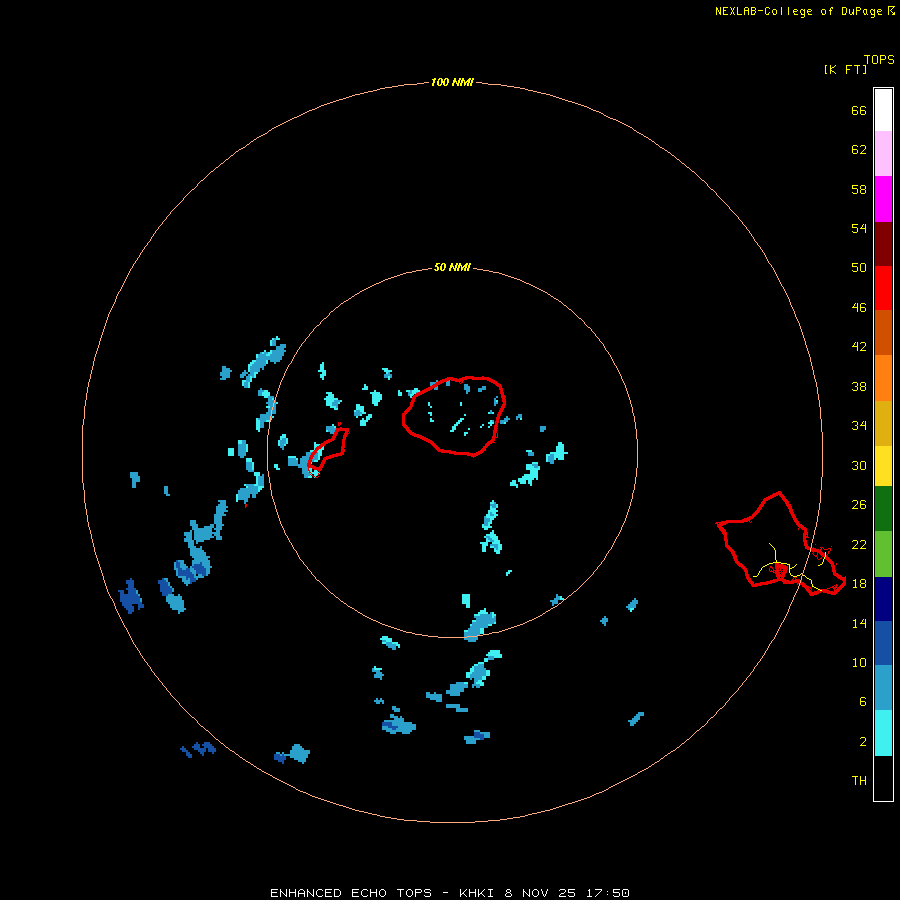This screenshot has height=900, width=900.
Task: Click the '2' legend value
Action: point(862,742)
